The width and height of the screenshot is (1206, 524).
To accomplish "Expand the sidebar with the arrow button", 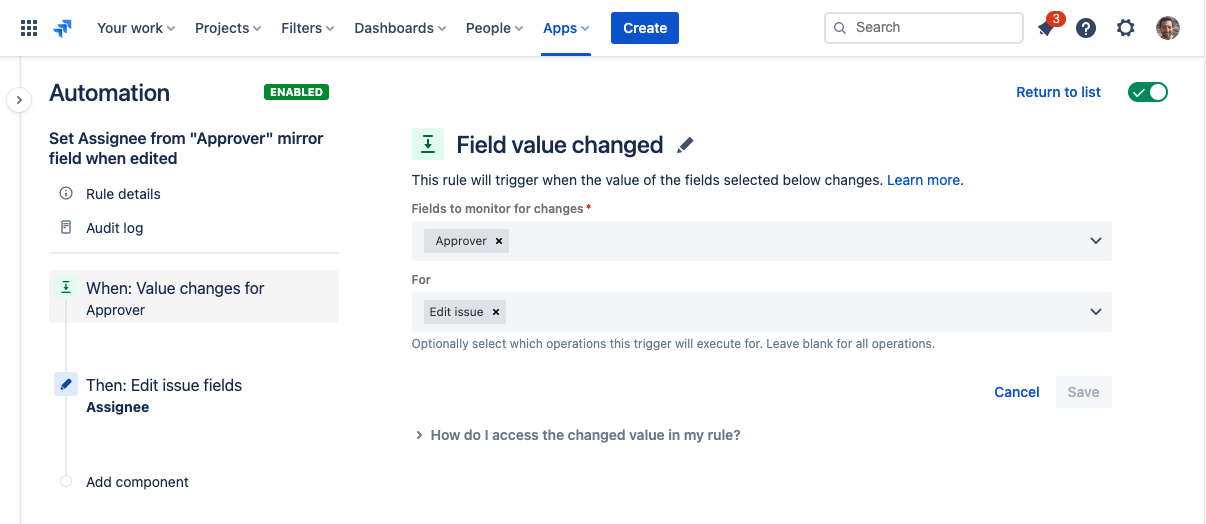I will tap(19, 100).
